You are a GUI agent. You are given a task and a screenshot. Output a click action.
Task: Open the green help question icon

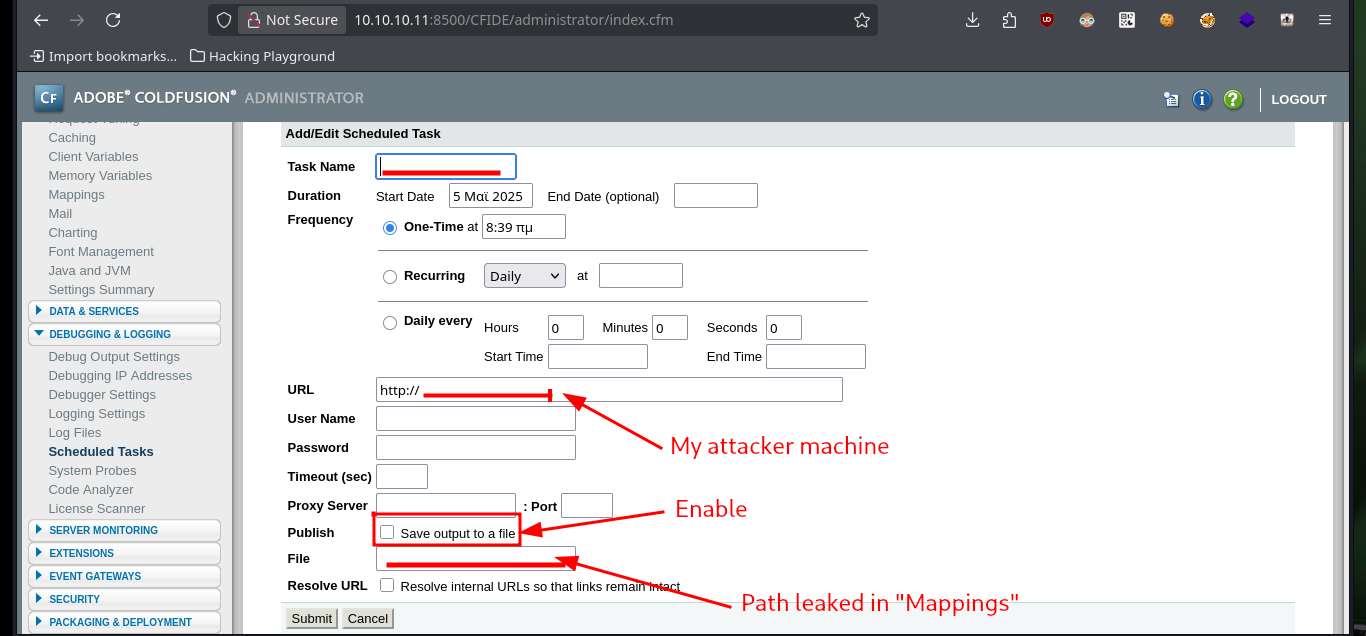tap(1233, 99)
